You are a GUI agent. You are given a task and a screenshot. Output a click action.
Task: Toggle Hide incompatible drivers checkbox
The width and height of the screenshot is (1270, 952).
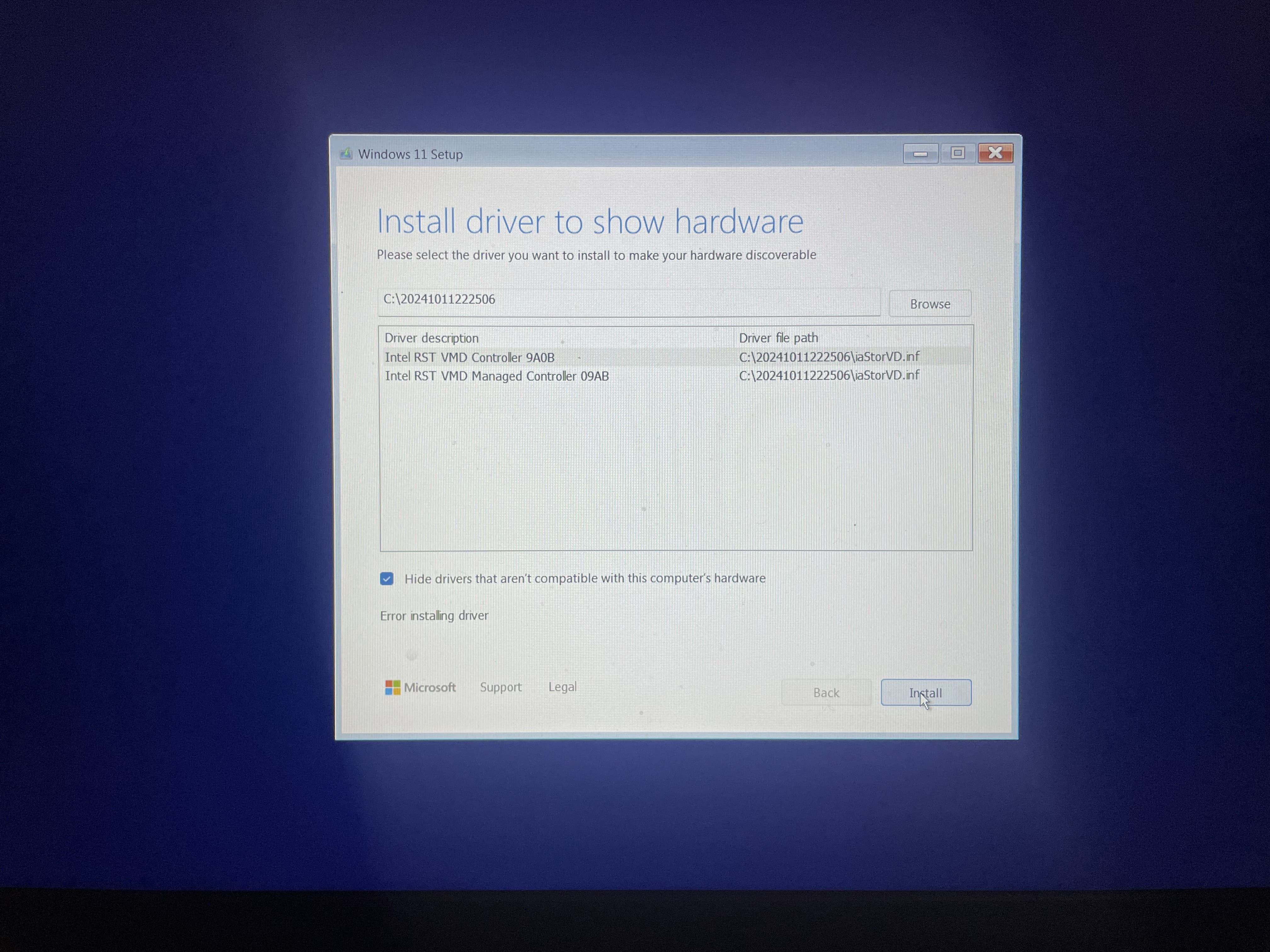pyautogui.click(x=387, y=578)
